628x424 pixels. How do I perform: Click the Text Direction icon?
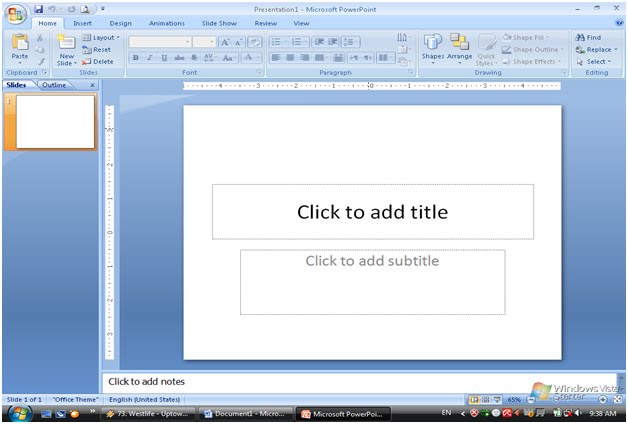(x=404, y=38)
